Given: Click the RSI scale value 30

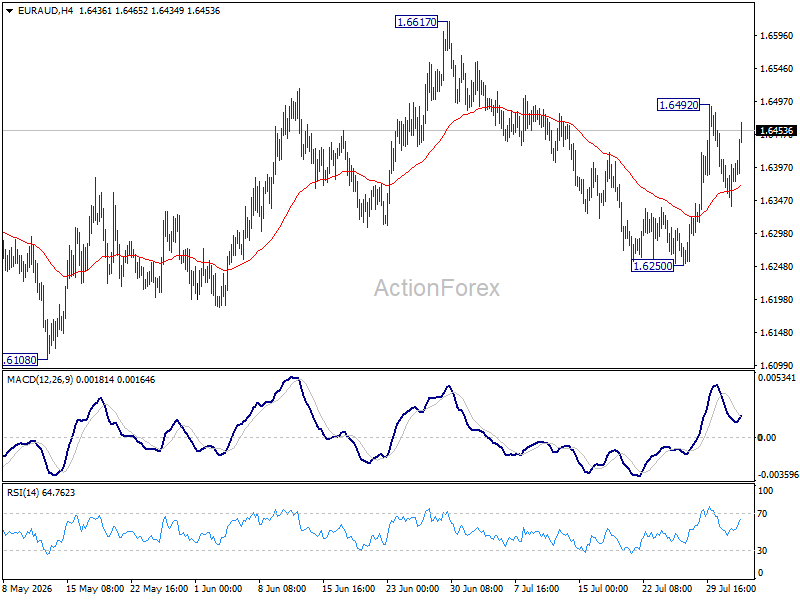Looking at the screenshot, I should pos(762,551).
